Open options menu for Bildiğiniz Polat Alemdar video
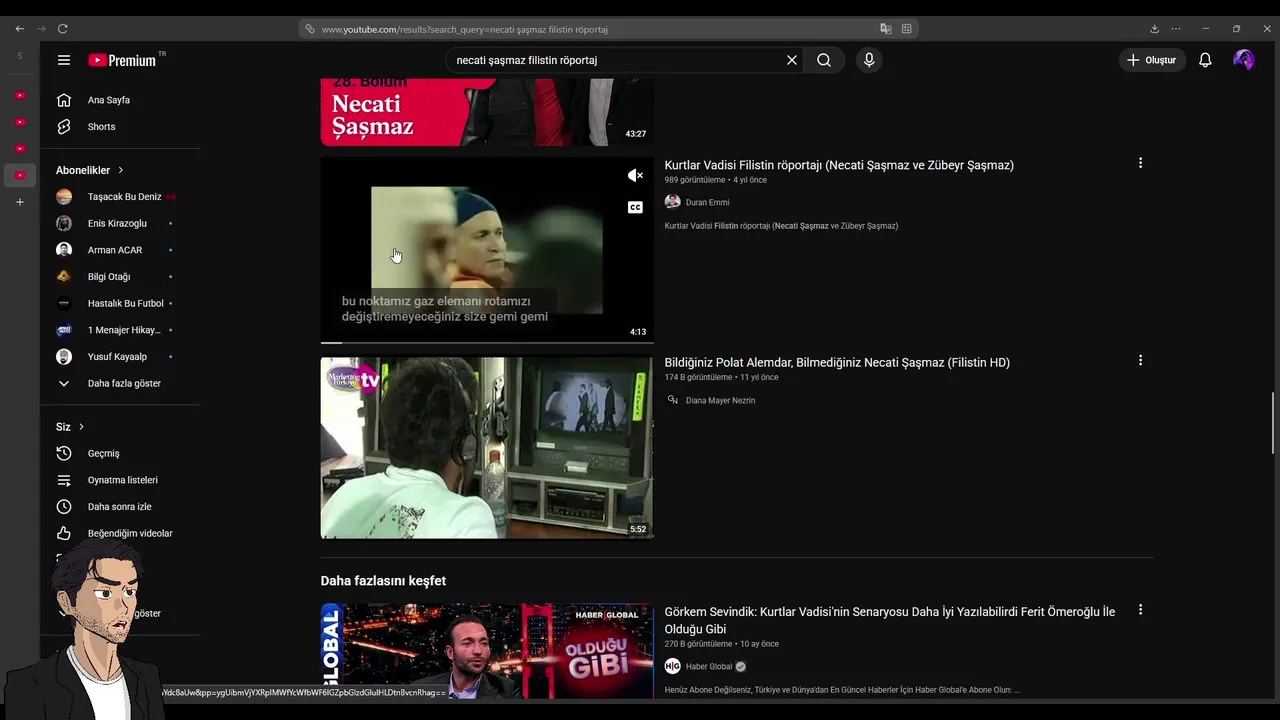Viewport: 1280px width, 720px height. tap(1140, 360)
